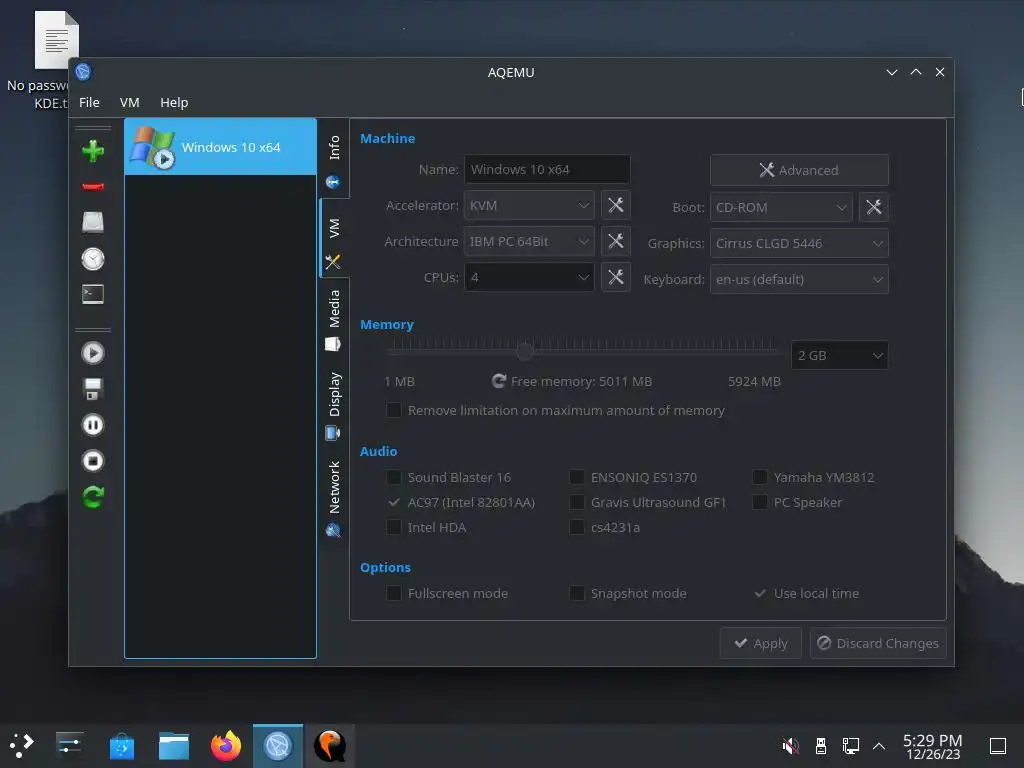Enable PC Speaker audio
The width and height of the screenshot is (1024, 768).
pos(760,502)
